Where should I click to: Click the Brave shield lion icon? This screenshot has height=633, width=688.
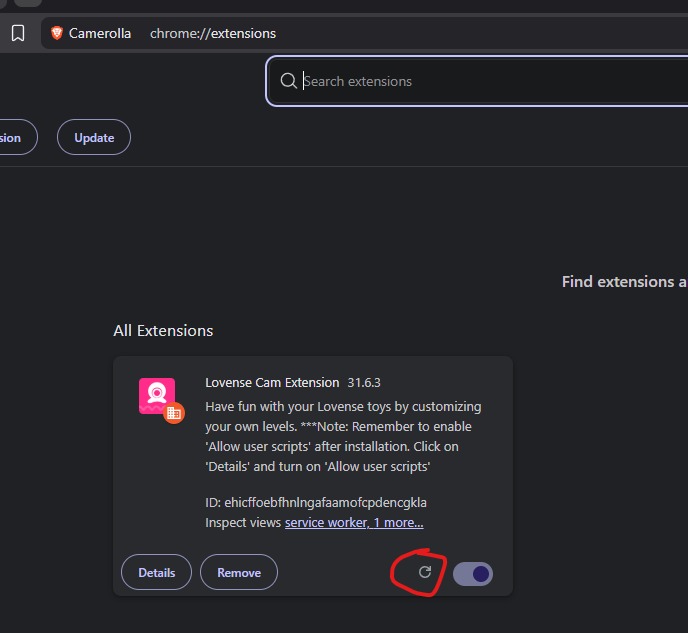[x=57, y=33]
